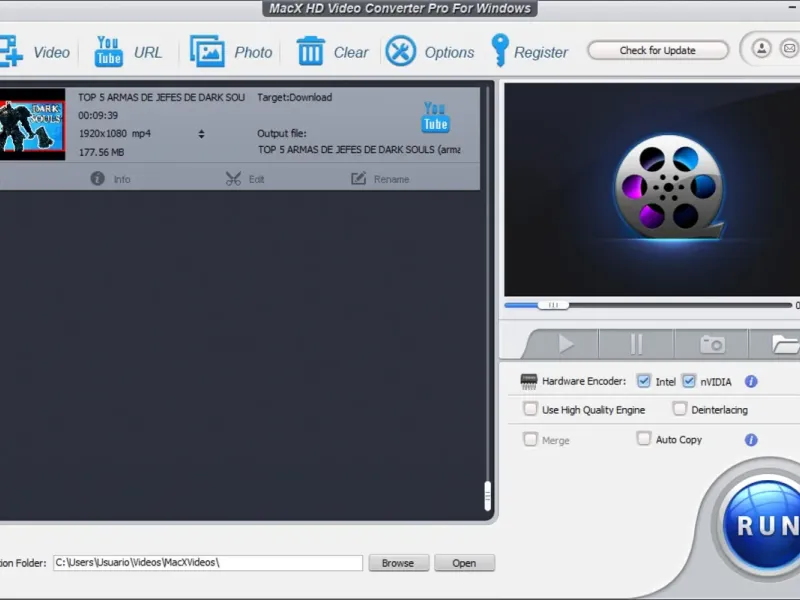Screen dimensions: 800x600
Task: Click the Register key icon
Action: [500, 50]
